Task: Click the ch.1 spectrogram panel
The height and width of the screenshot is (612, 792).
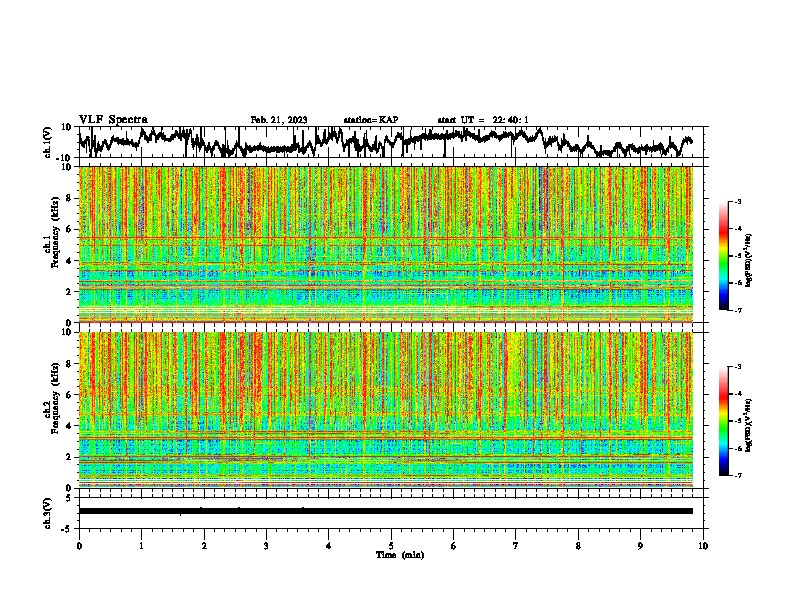Action: click(x=386, y=244)
